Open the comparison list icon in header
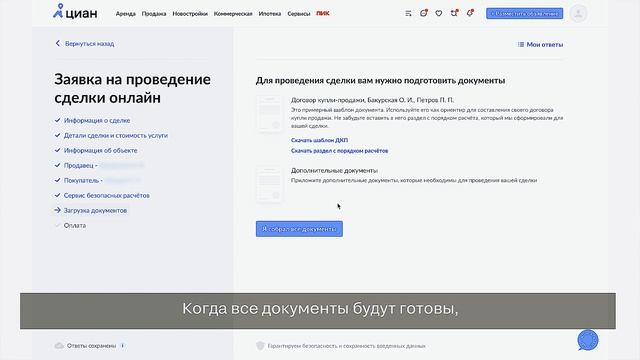The image size is (640, 360). (x=408, y=13)
